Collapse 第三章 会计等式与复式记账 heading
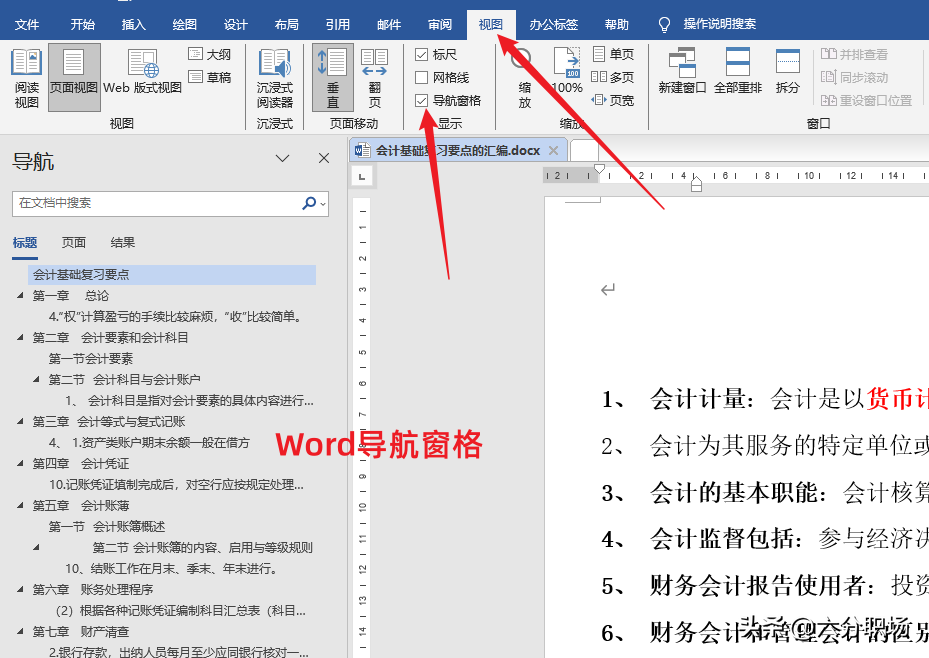 coord(20,421)
